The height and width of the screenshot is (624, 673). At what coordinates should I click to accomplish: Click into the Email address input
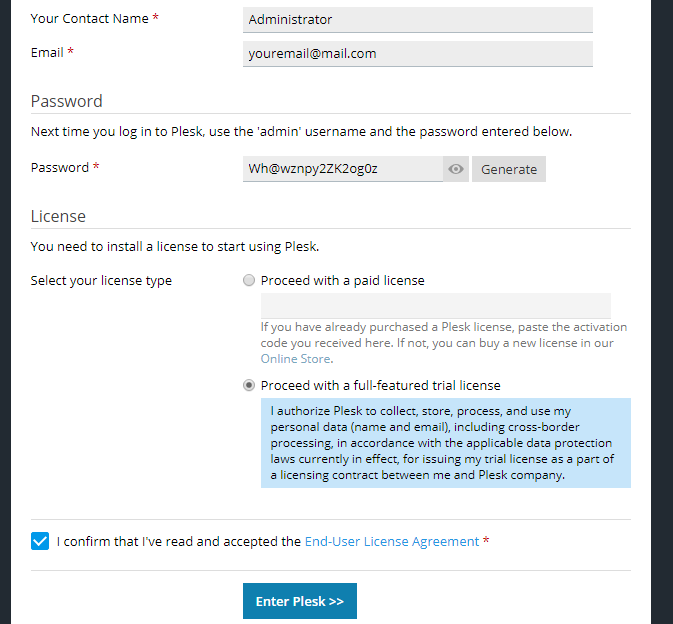[417, 54]
